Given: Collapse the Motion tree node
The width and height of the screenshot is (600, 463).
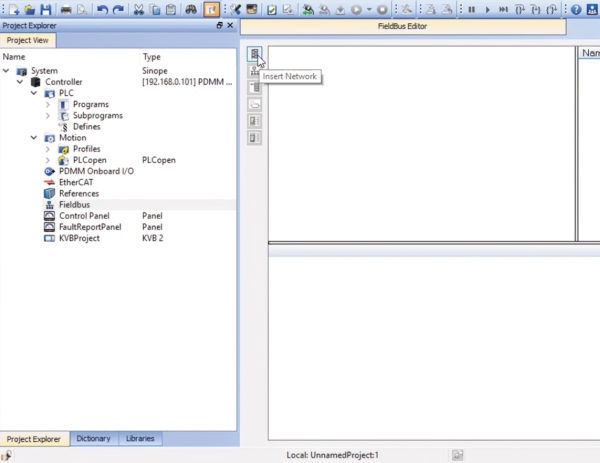Looking at the screenshot, I should pos(34,138).
